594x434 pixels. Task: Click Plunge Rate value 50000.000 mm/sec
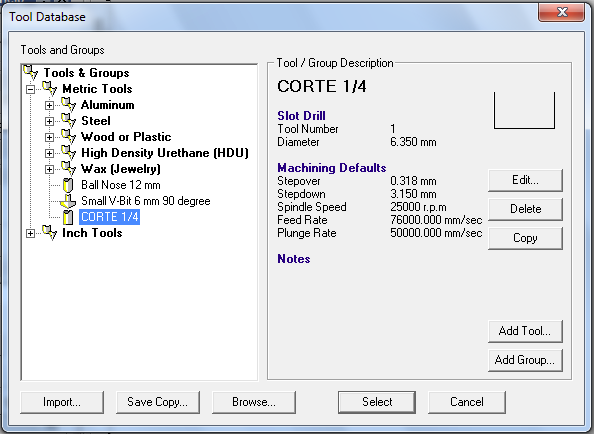click(x=436, y=233)
